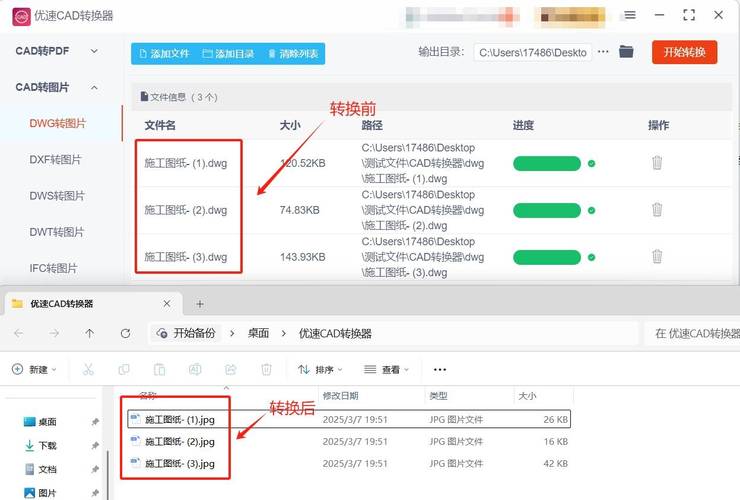Click the green check icon for 施工图纸- (1).dwg
Image resolution: width=740 pixels, height=500 pixels.
tap(591, 163)
